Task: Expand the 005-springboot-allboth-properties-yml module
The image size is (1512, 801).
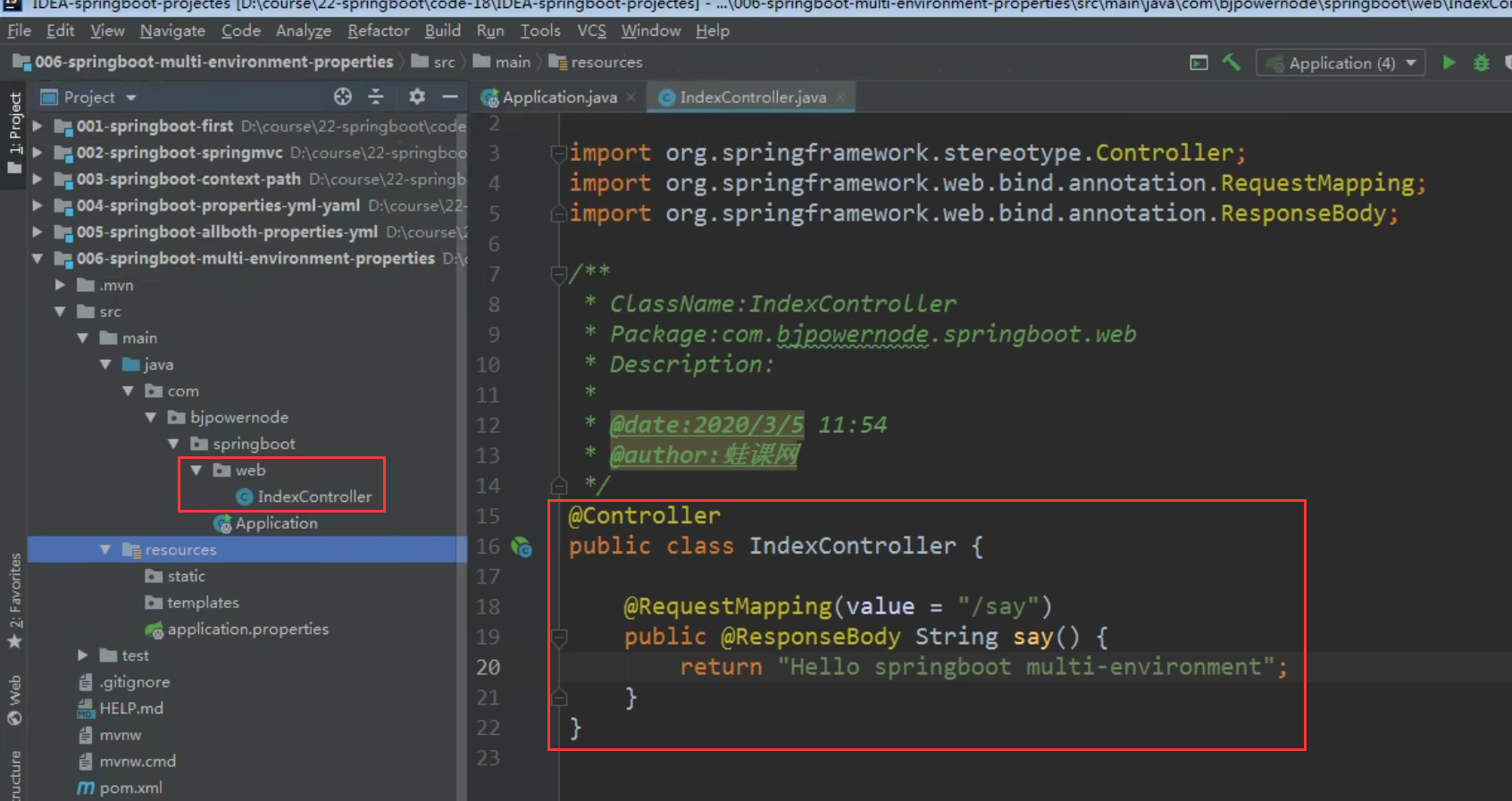Action: tap(38, 232)
